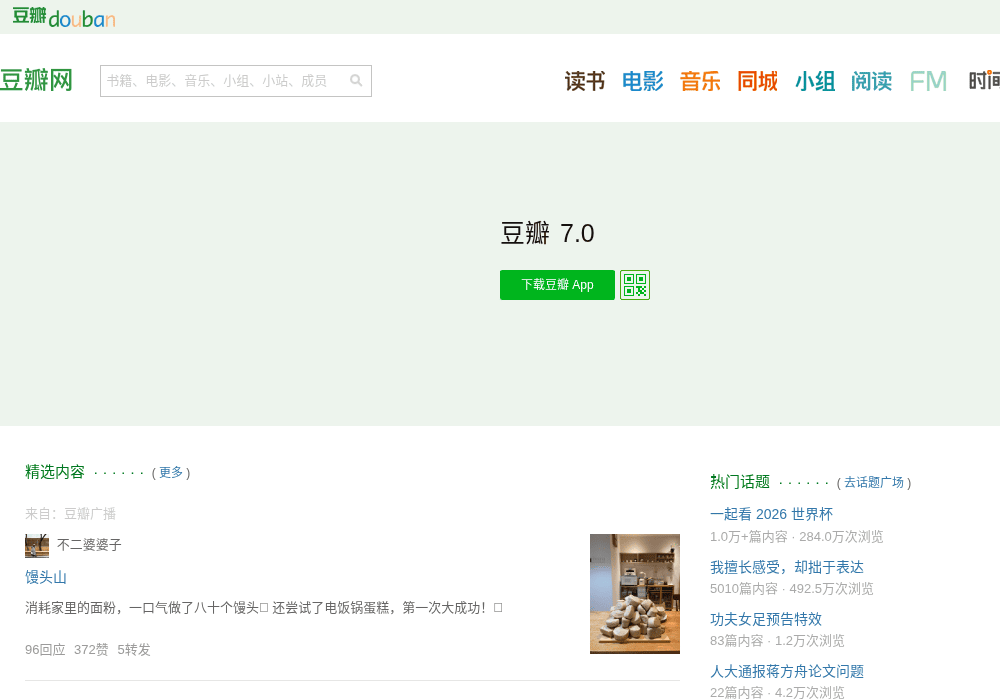
Task: Click the 372赞 count
Action: click(x=91, y=650)
